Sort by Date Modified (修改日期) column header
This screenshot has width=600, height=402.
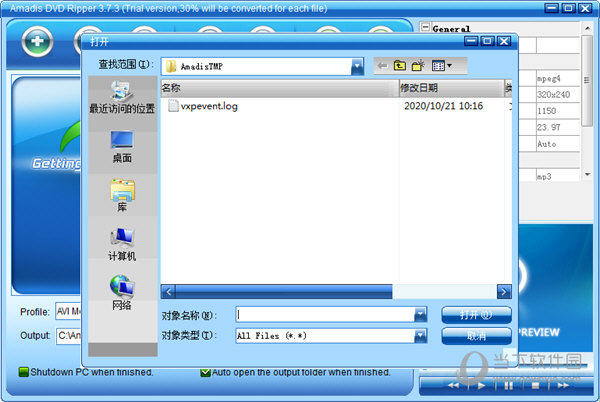(x=452, y=88)
